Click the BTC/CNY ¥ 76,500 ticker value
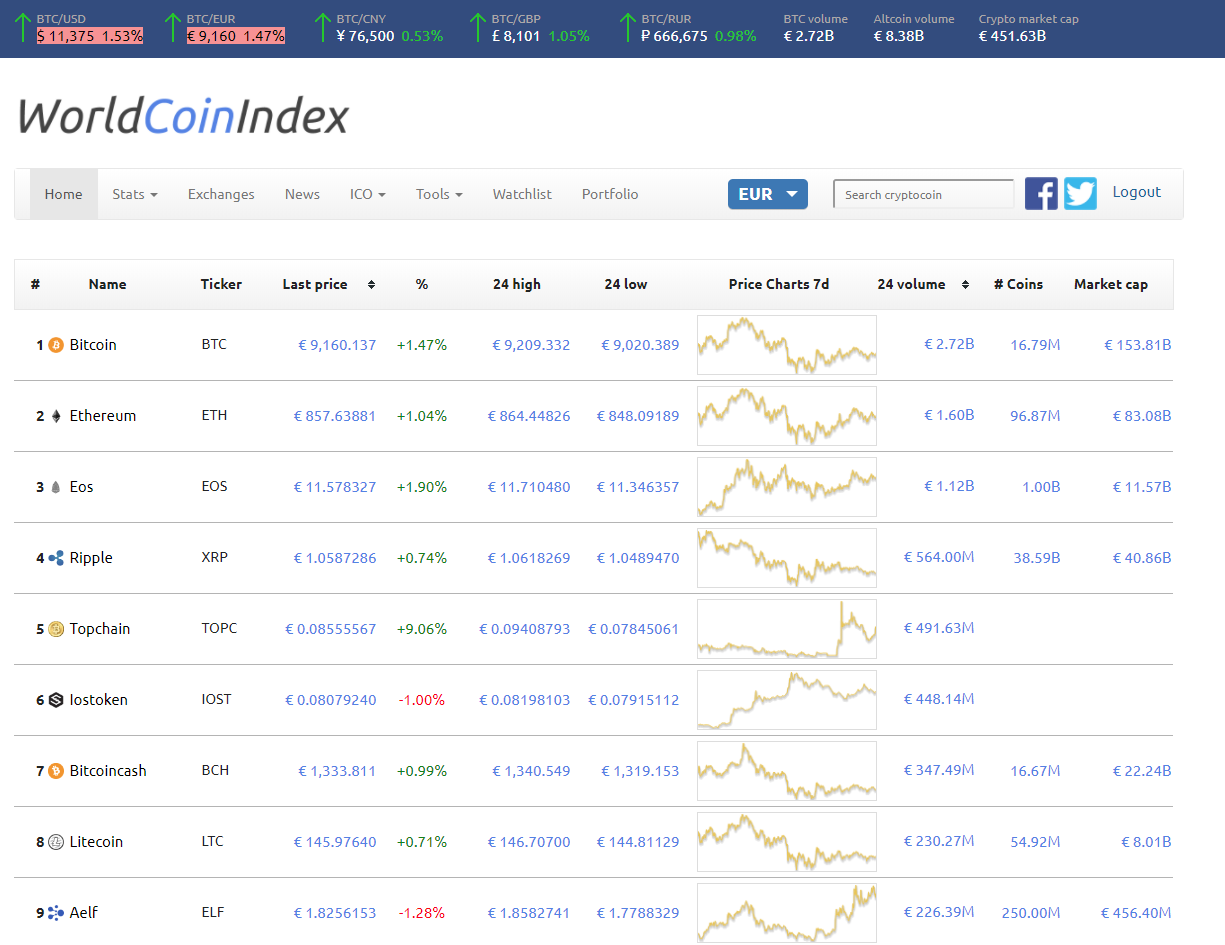Screen dimensions: 1225x945 point(365,36)
